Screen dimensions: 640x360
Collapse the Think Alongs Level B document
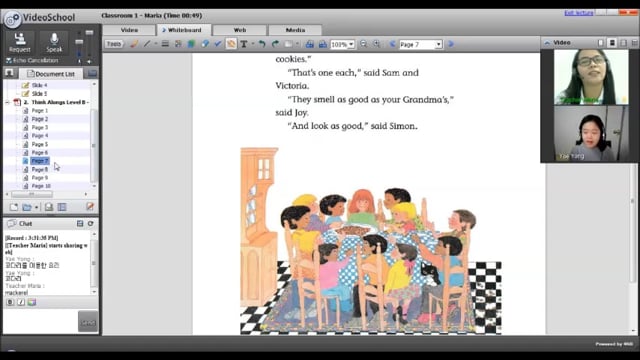[x=7, y=102]
